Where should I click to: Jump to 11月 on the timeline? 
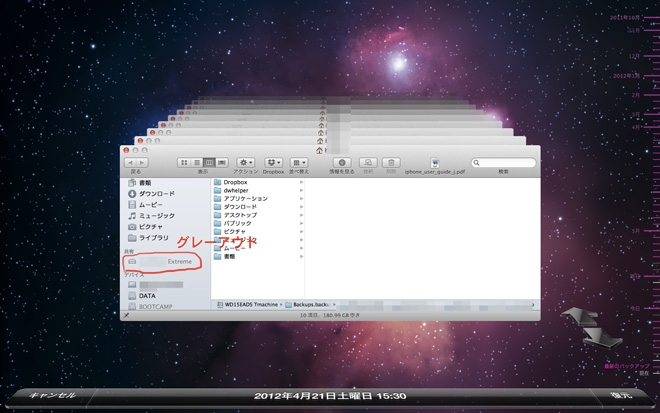coord(634,30)
